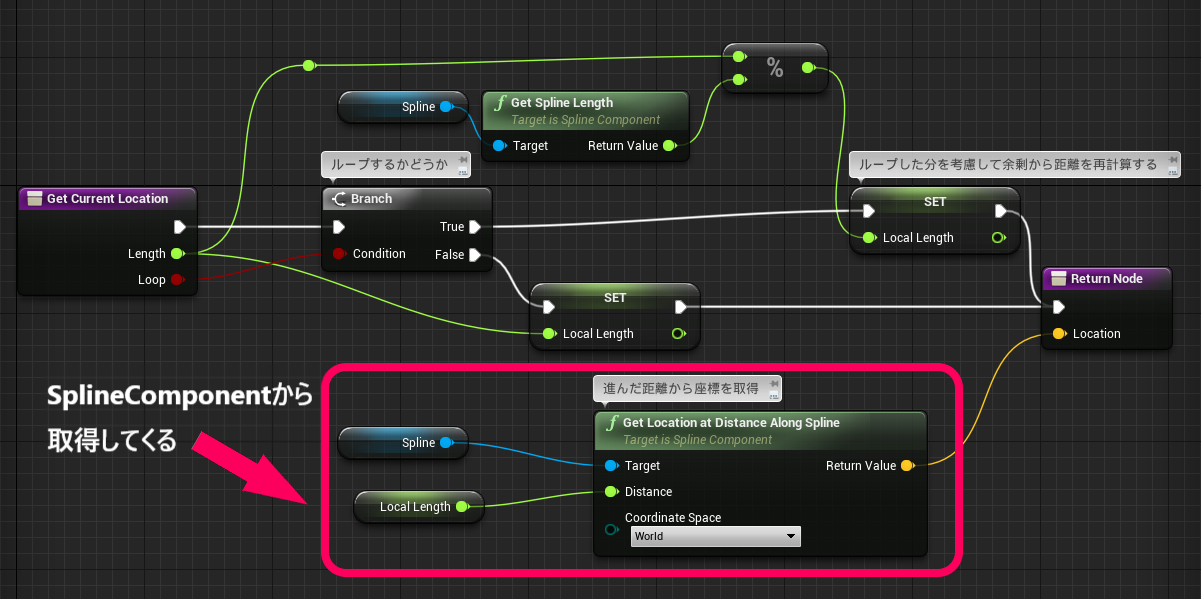This screenshot has width=1201, height=599.
Task: Click the output pin of the % node
Action: (x=808, y=68)
